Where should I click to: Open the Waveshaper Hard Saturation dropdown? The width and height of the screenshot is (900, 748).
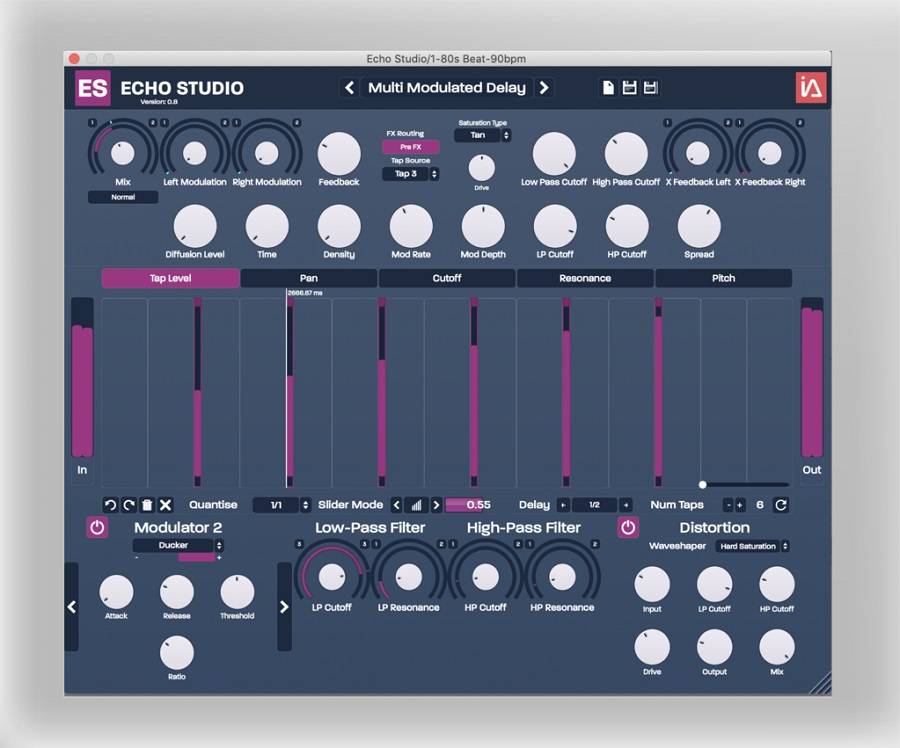752,546
